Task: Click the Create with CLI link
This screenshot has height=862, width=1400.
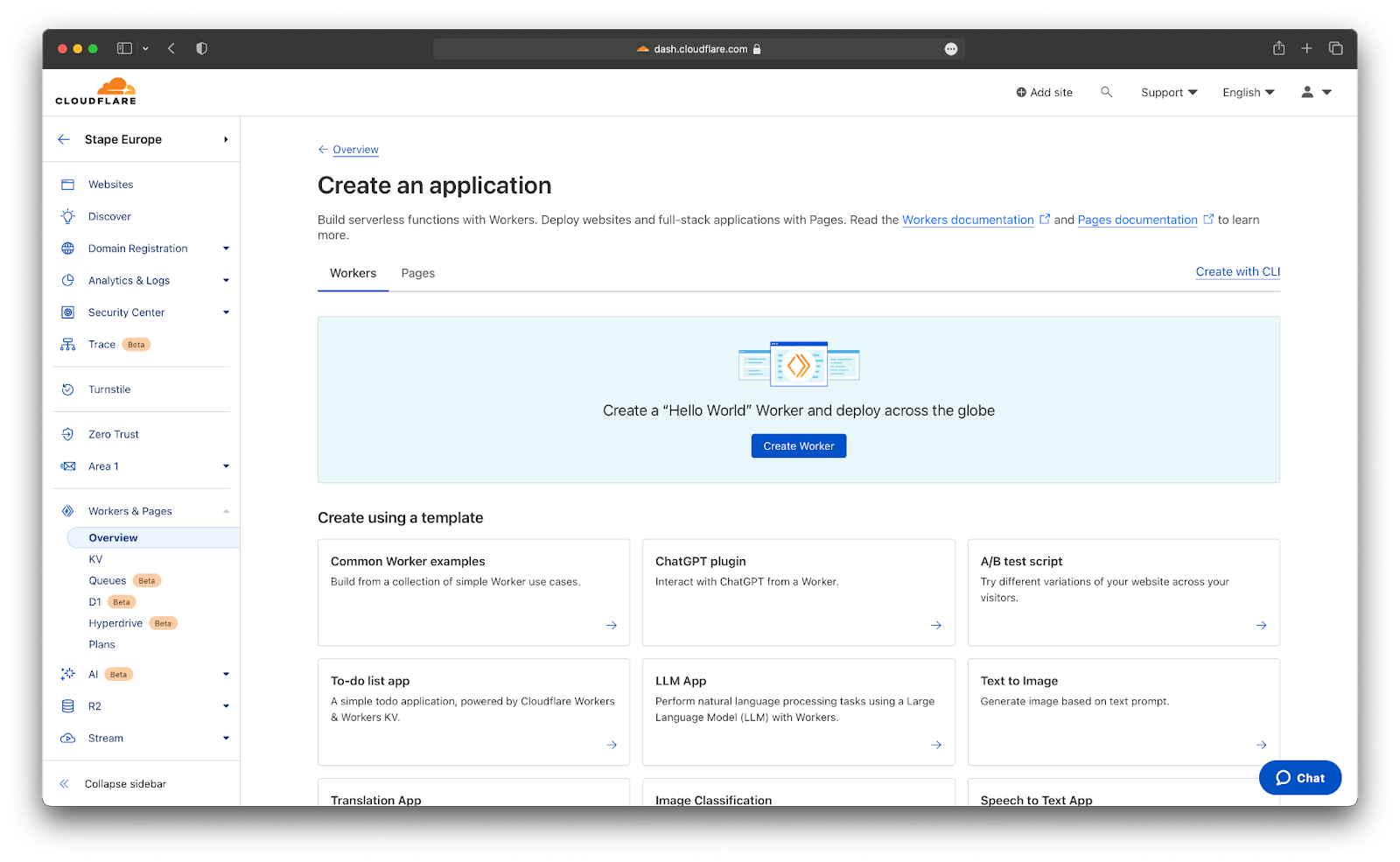Action: pos(1237,271)
